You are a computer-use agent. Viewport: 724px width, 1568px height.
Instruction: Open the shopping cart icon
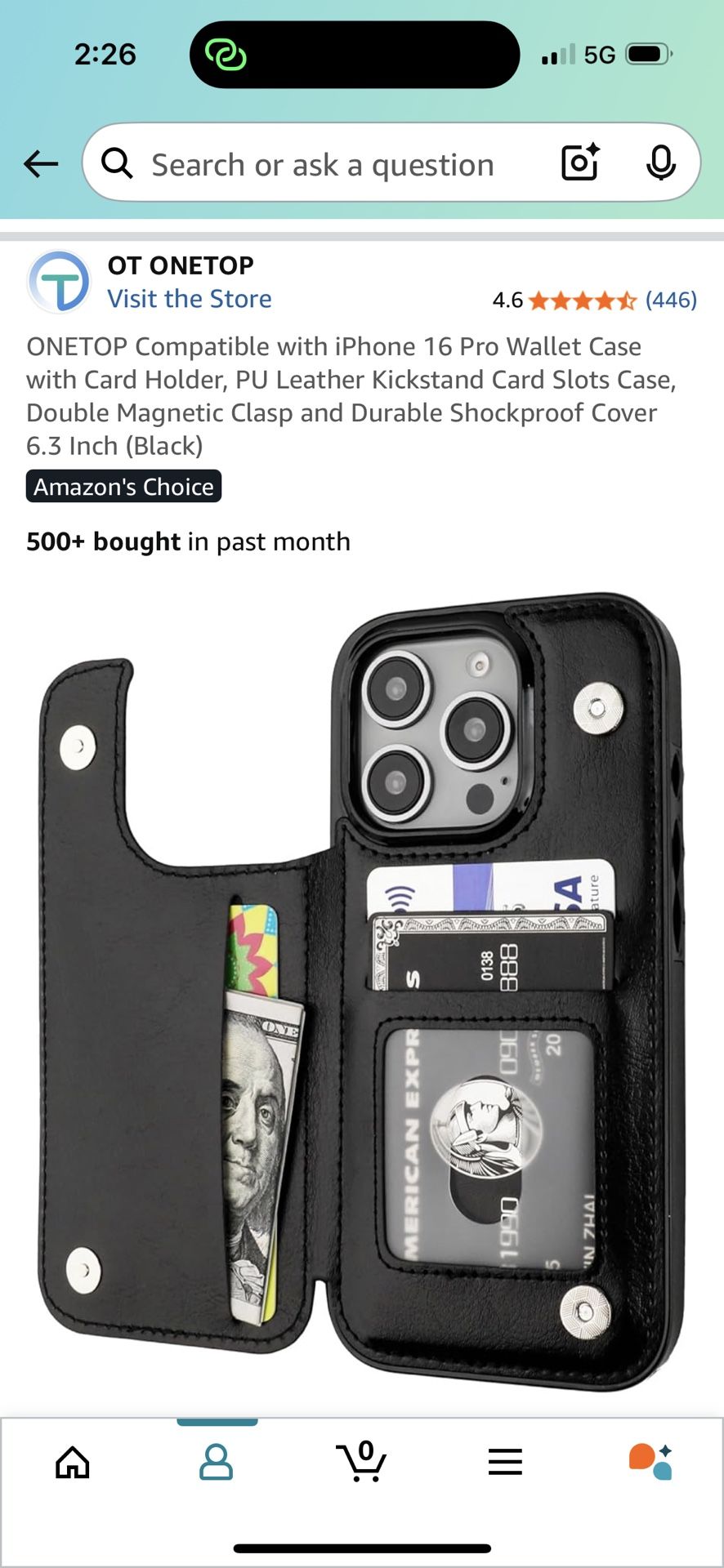pyautogui.click(x=361, y=1461)
